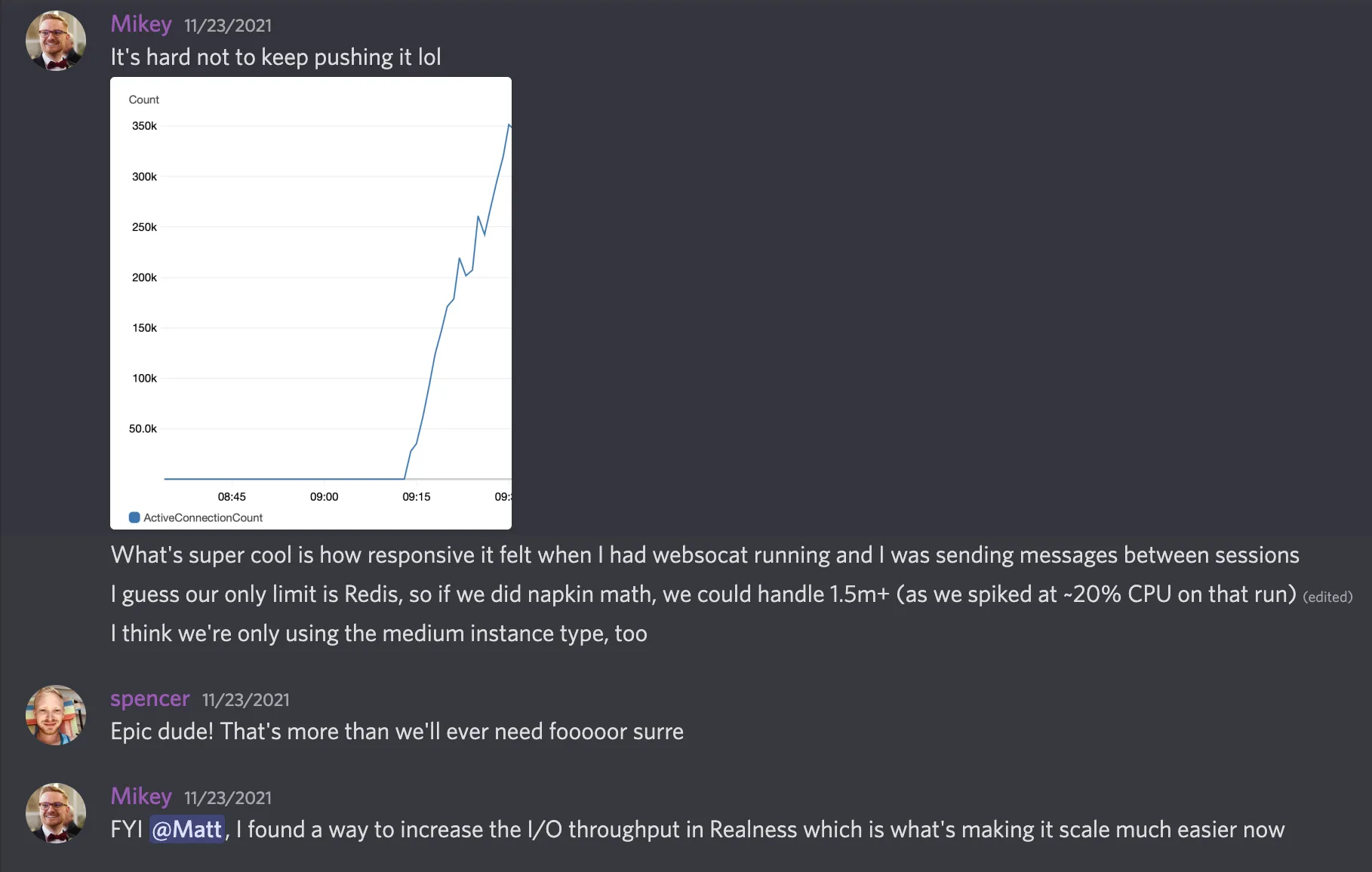Screen dimensions: 1372x872
Task: Click spencer's "Epic dude!" message
Action: [x=397, y=732]
